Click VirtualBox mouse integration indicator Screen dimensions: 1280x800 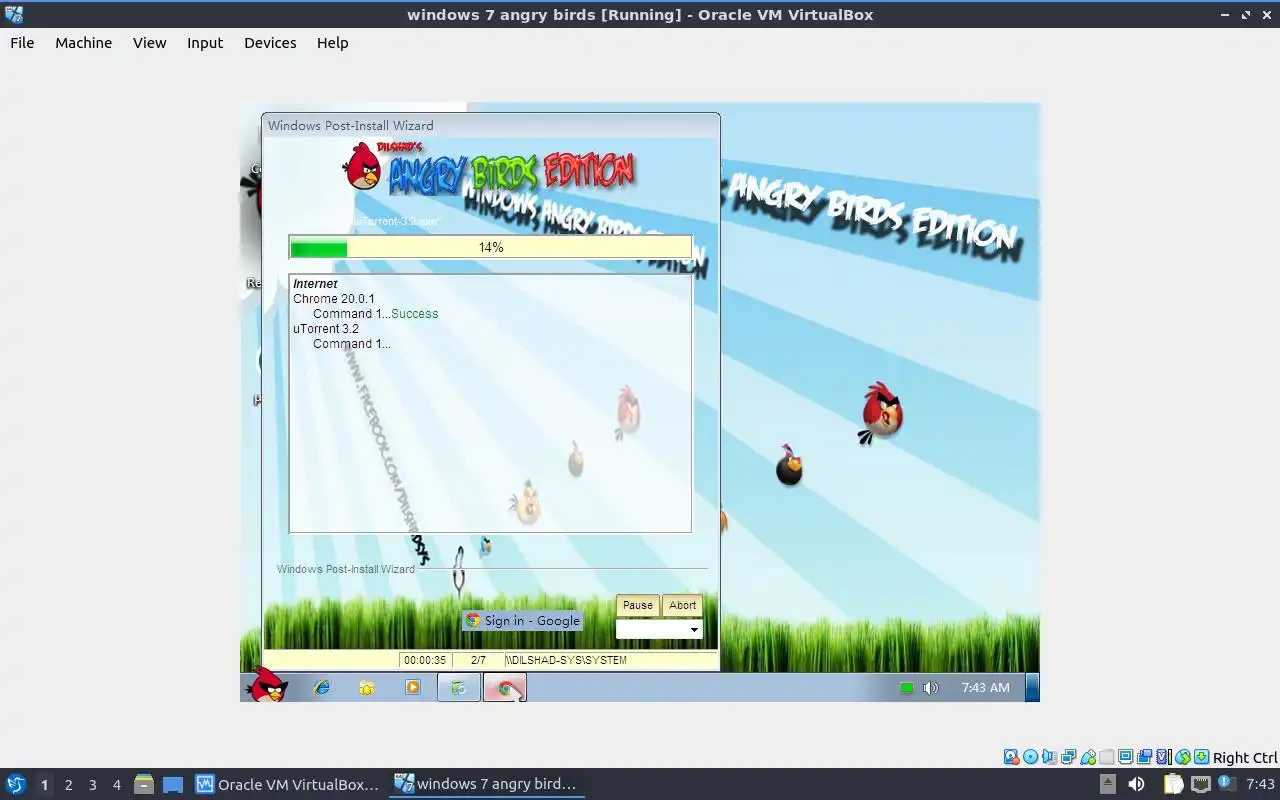[x=1183, y=757]
